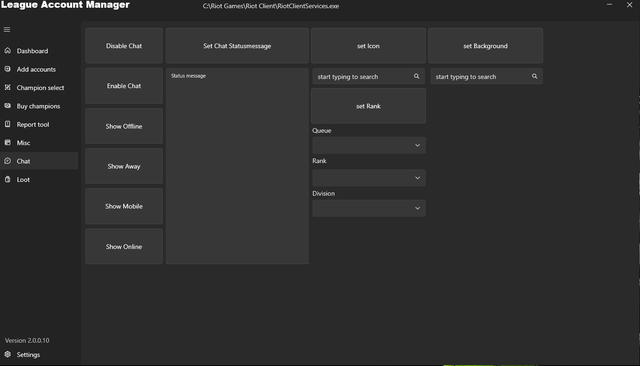The image size is (640, 366).
Task: Set status with Show Offline button
Action: 124,126
